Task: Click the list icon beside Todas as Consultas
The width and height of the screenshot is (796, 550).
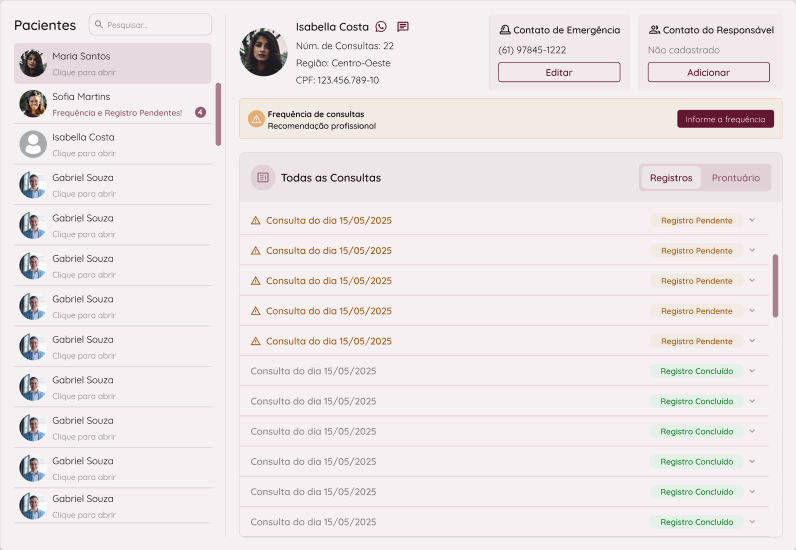Action: click(263, 177)
